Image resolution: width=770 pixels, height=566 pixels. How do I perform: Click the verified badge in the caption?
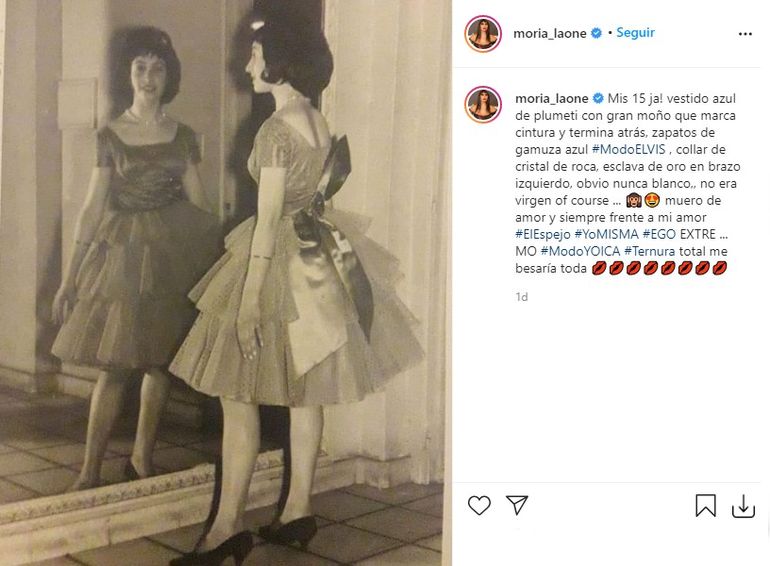[598, 98]
